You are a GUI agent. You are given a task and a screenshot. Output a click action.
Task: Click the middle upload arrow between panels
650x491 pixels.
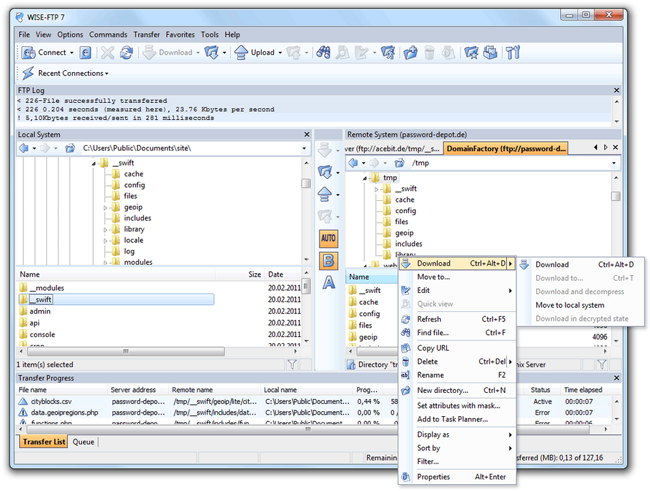pyautogui.click(x=325, y=194)
